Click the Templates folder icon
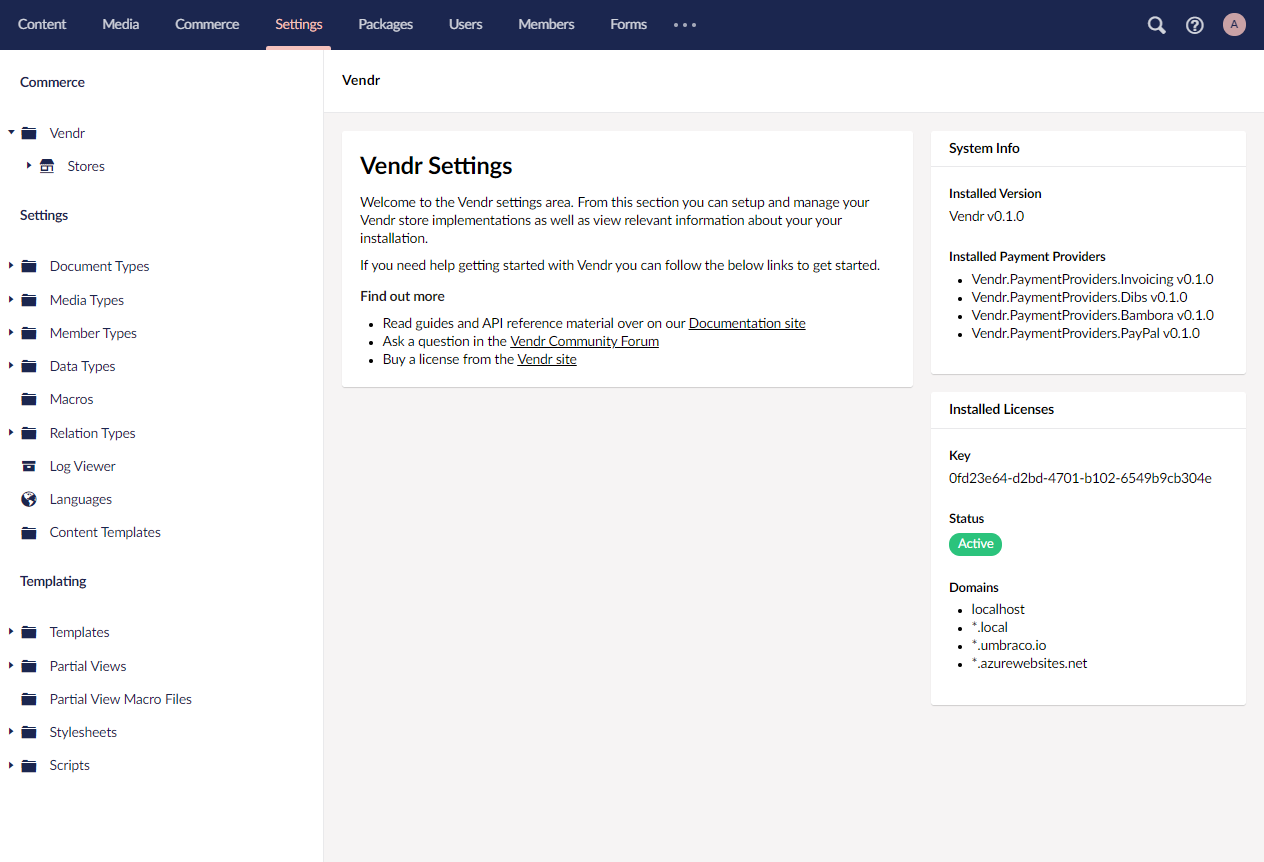 click(29, 632)
